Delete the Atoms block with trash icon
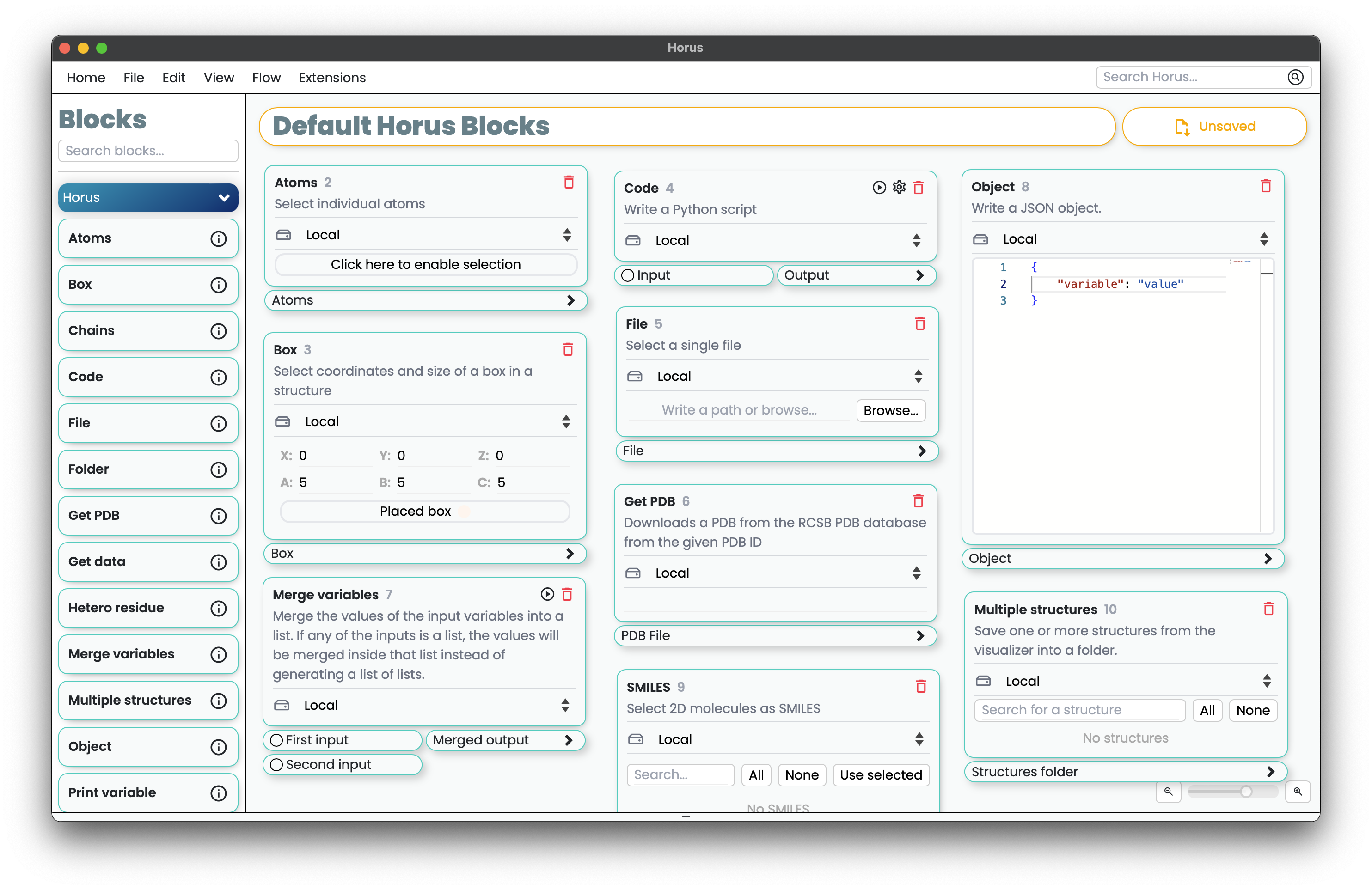This screenshot has width=1372, height=890. tap(569, 182)
